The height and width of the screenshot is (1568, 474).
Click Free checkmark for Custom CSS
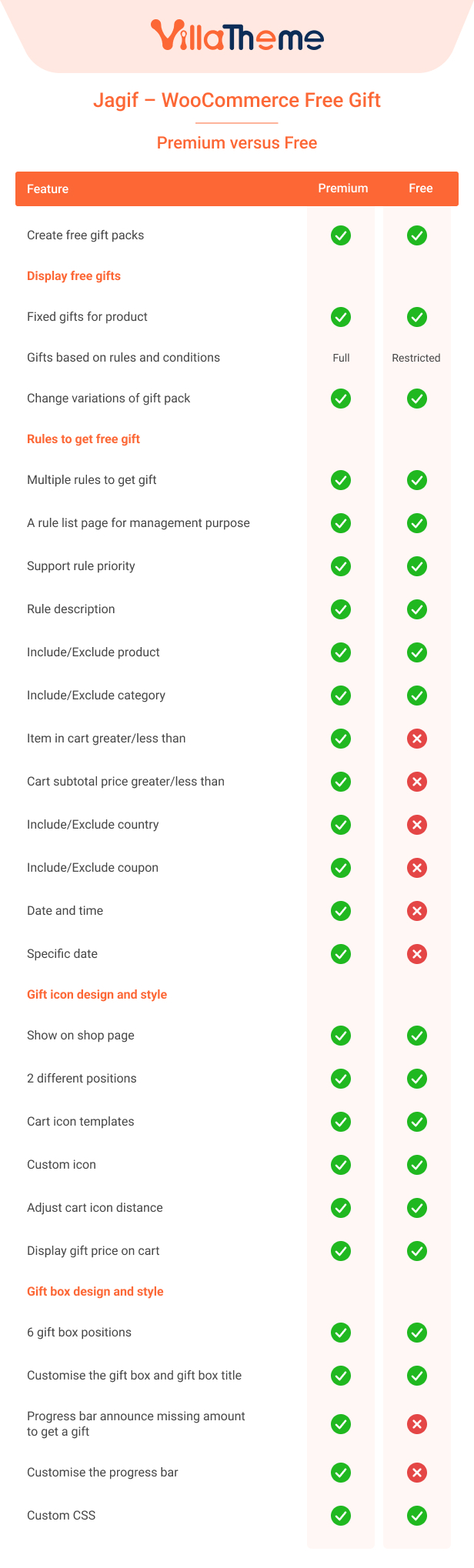(417, 1516)
